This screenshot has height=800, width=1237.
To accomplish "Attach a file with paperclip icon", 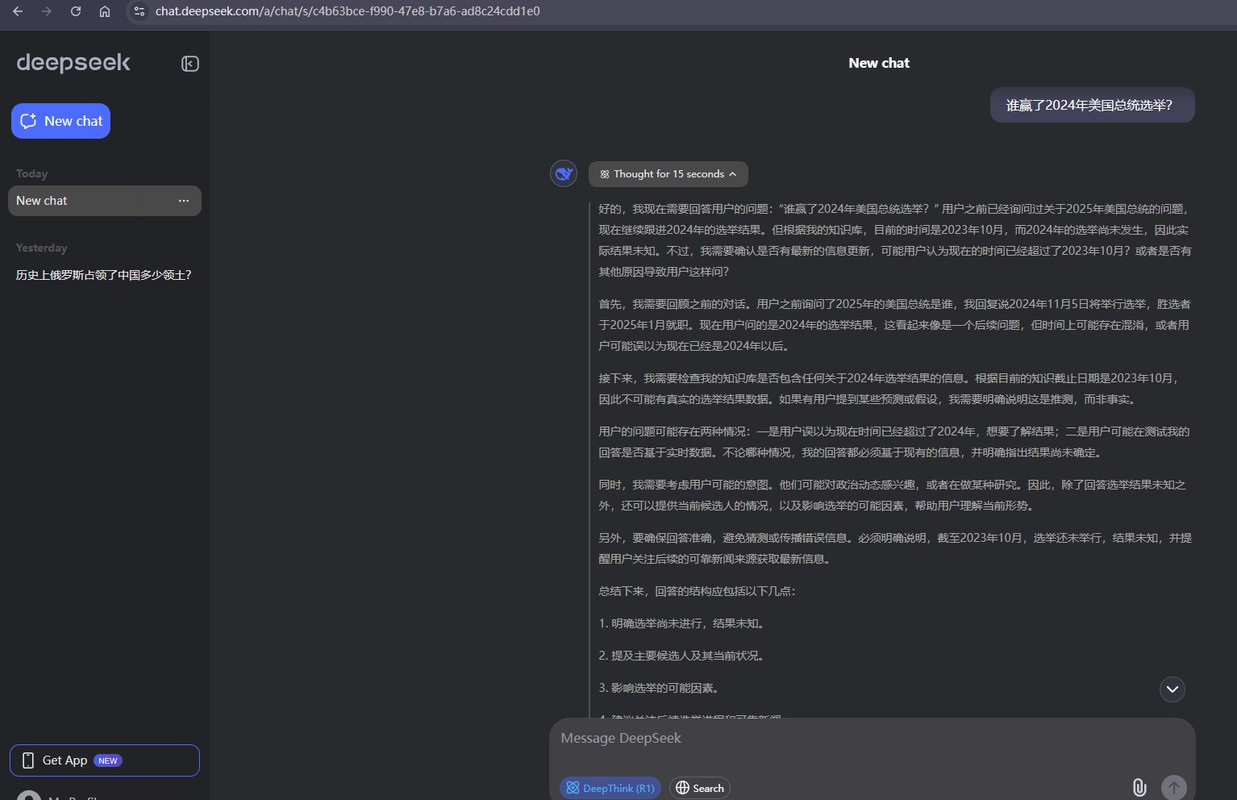I will point(1139,788).
